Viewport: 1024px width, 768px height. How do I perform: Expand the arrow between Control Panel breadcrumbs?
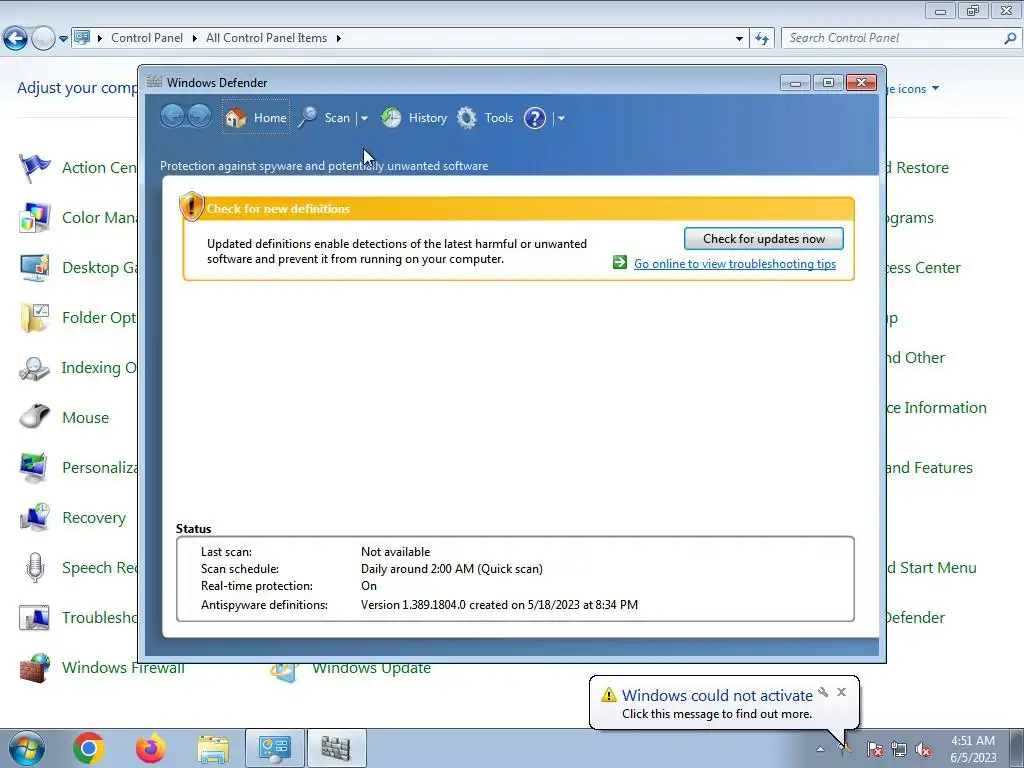(x=195, y=38)
